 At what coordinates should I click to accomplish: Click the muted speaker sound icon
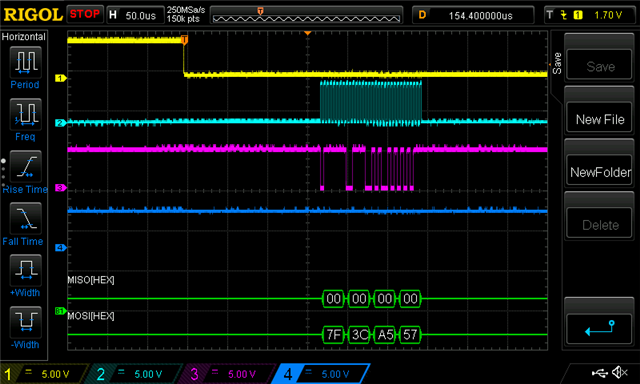pyautogui.click(x=620, y=372)
